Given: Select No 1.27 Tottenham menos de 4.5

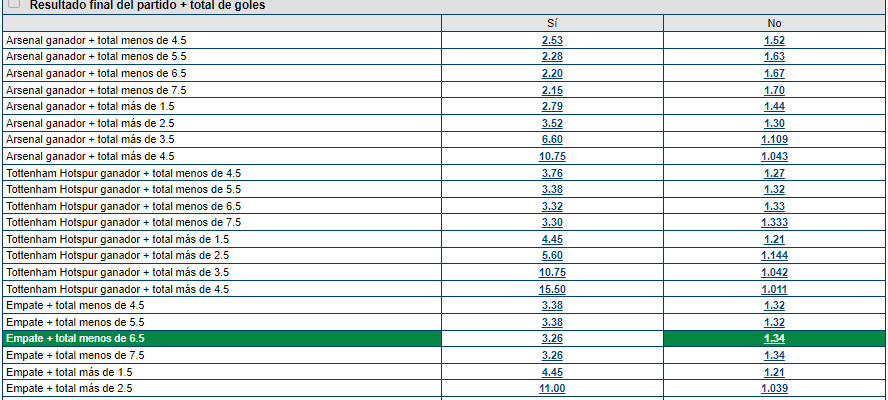Looking at the screenshot, I should click(x=774, y=173).
